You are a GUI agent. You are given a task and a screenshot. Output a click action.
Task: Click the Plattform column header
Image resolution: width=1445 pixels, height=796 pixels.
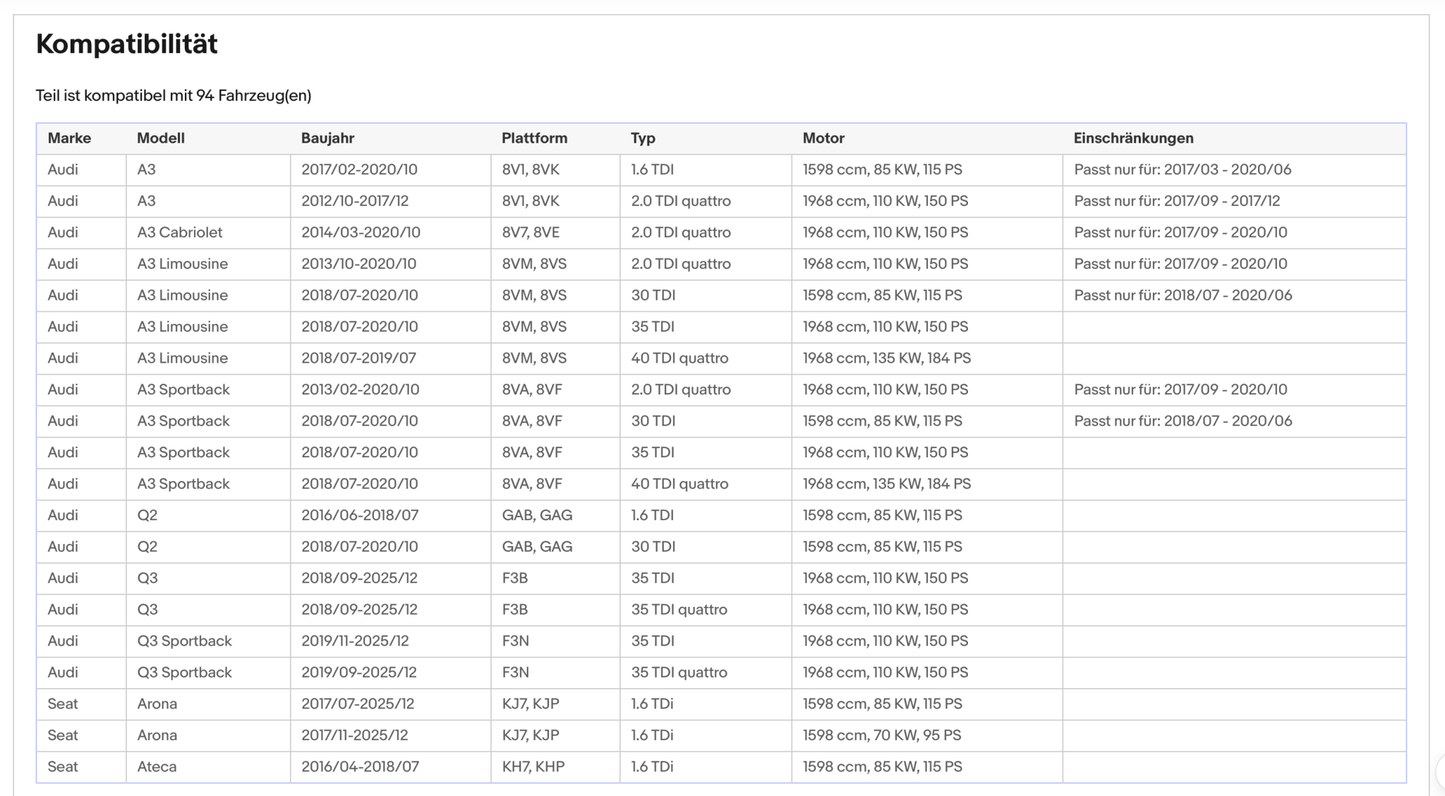[x=535, y=138]
